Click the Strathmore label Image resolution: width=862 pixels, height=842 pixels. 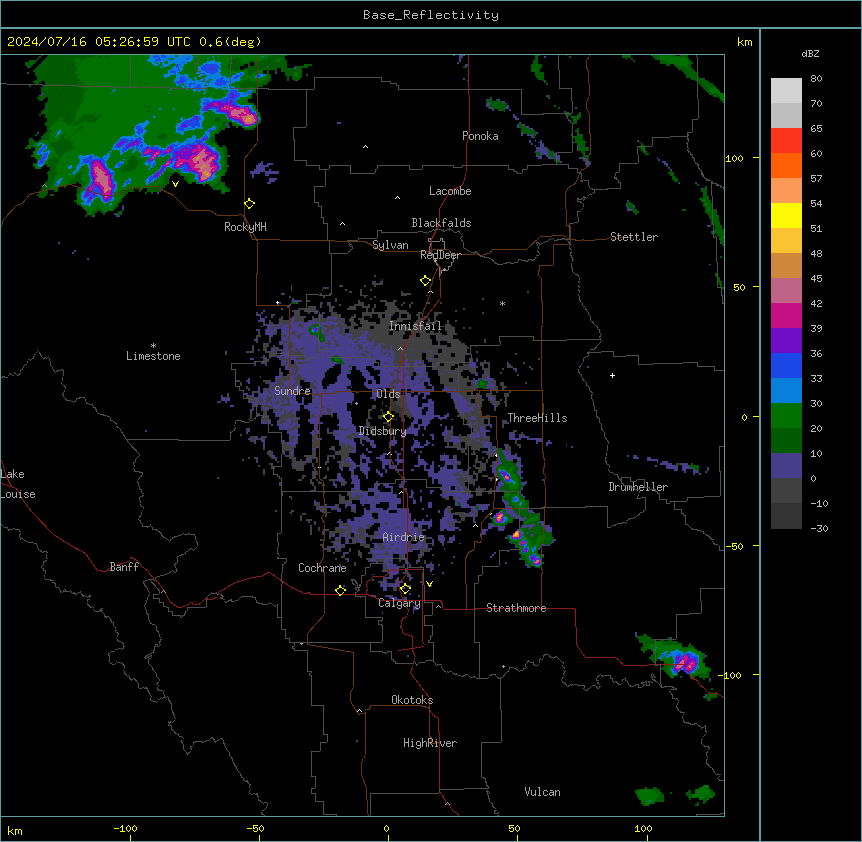[516, 608]
